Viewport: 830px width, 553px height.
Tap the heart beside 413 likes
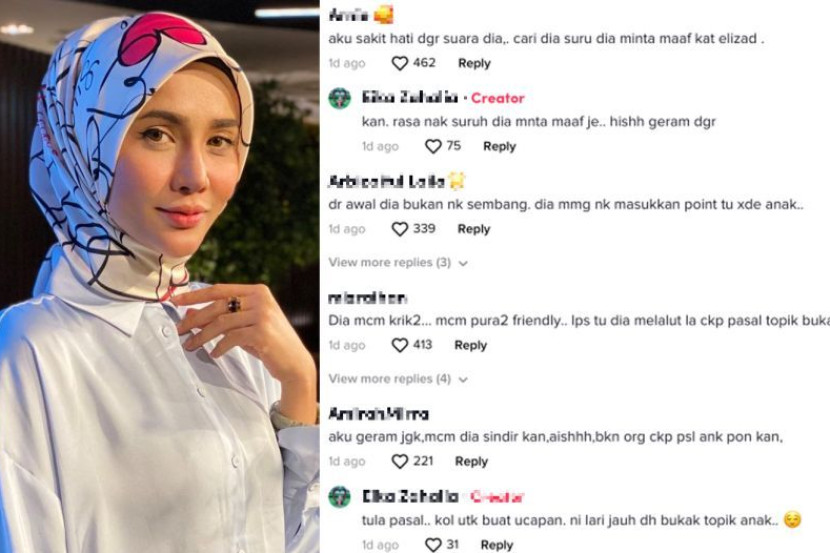[400, 346]
